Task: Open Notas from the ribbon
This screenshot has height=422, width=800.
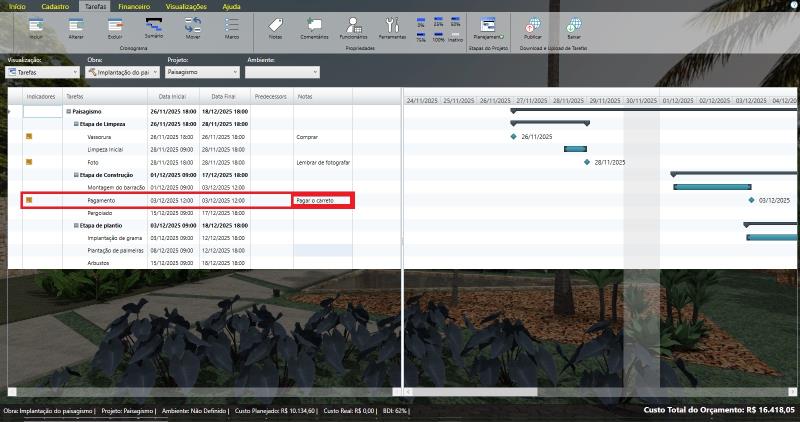Action: pyautogui.click(x=275, y=27)
